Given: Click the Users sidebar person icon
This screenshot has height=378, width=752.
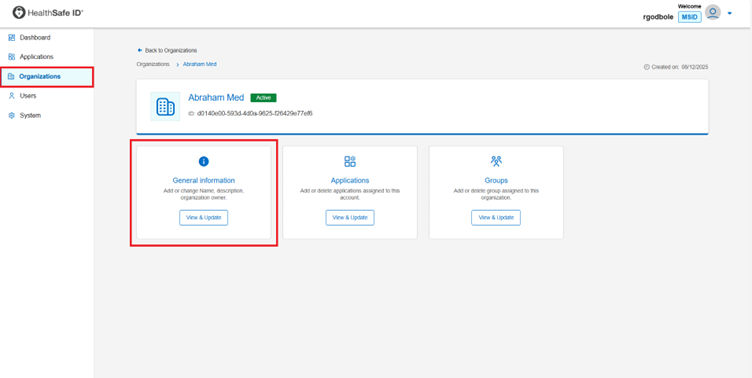Looking at the screenshot, I should (12, 96).
